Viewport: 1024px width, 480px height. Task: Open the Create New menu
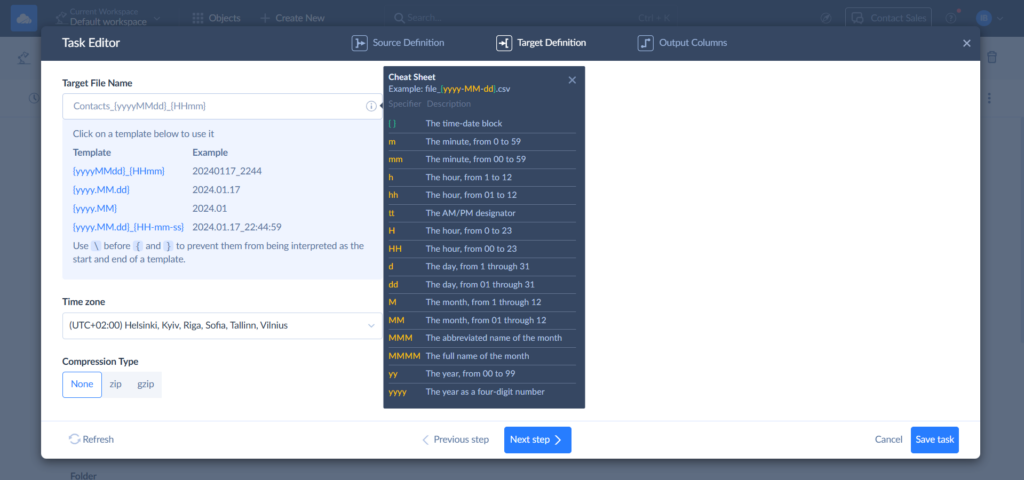pyautogui.click(x=292, y=18)
